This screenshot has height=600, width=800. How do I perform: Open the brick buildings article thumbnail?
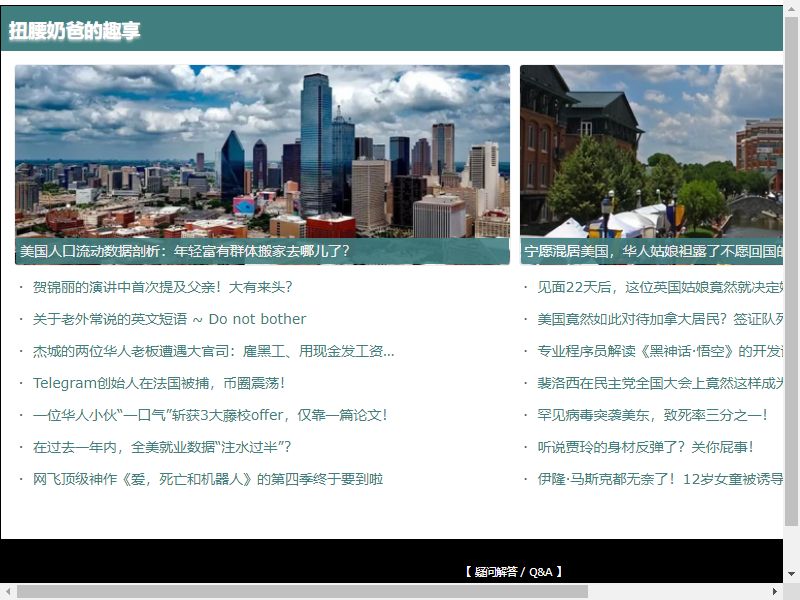[652, 164]
